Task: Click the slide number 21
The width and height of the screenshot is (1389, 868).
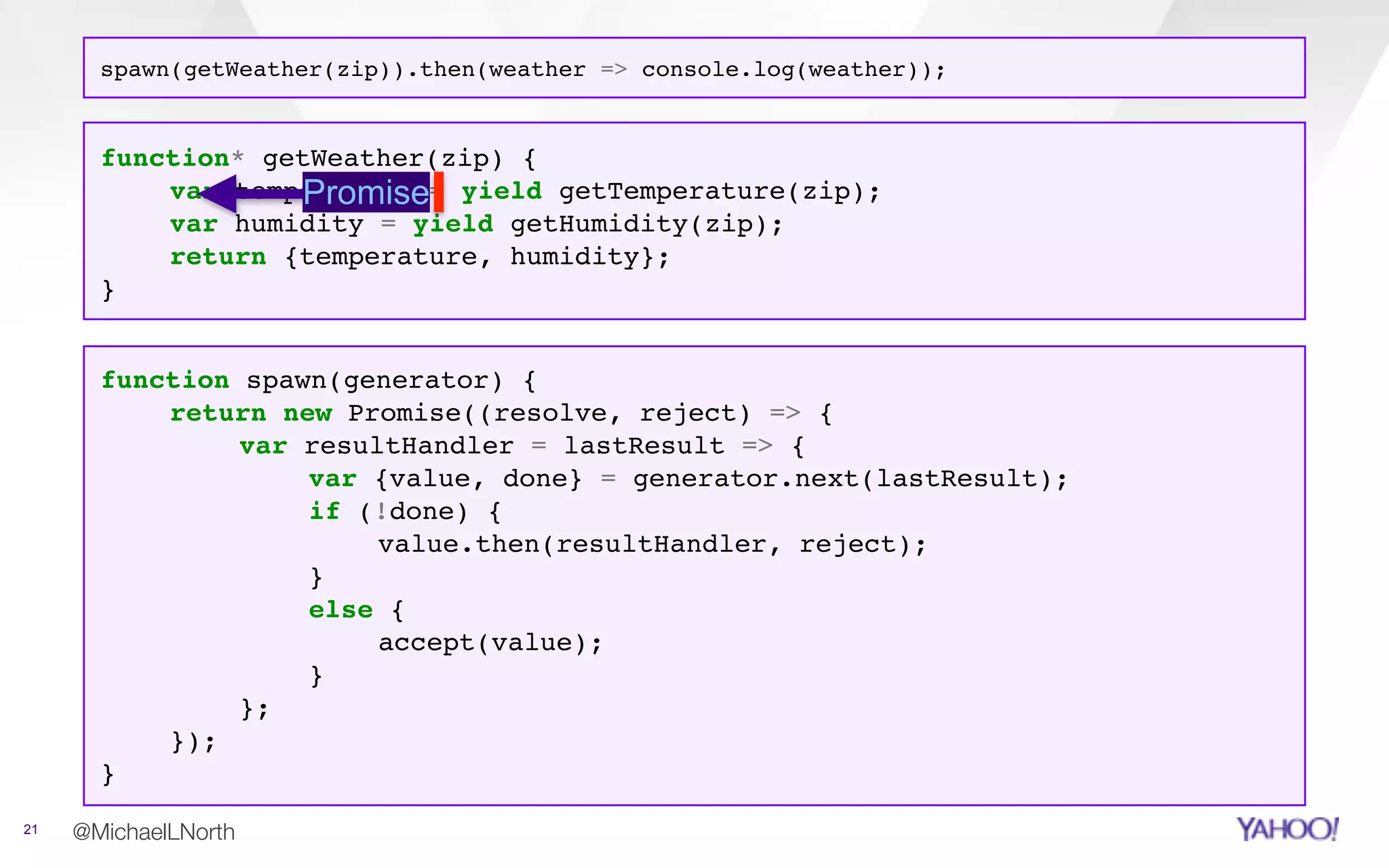Action: [31, 829]
